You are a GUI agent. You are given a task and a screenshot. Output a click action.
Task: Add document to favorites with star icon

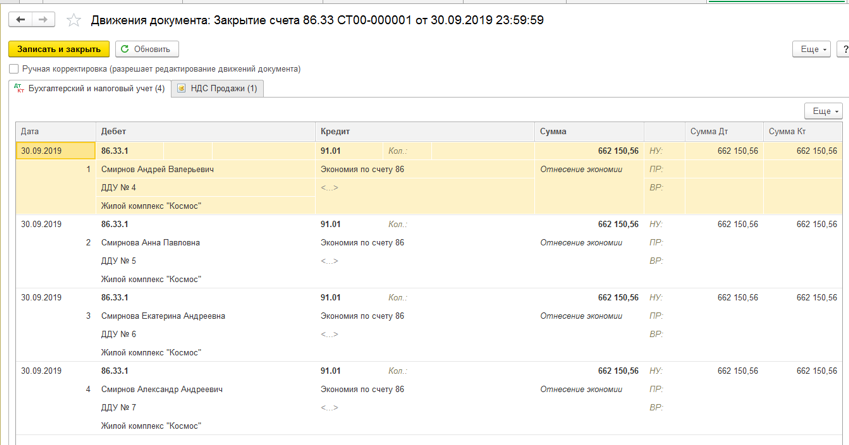[x=73, y=20]
